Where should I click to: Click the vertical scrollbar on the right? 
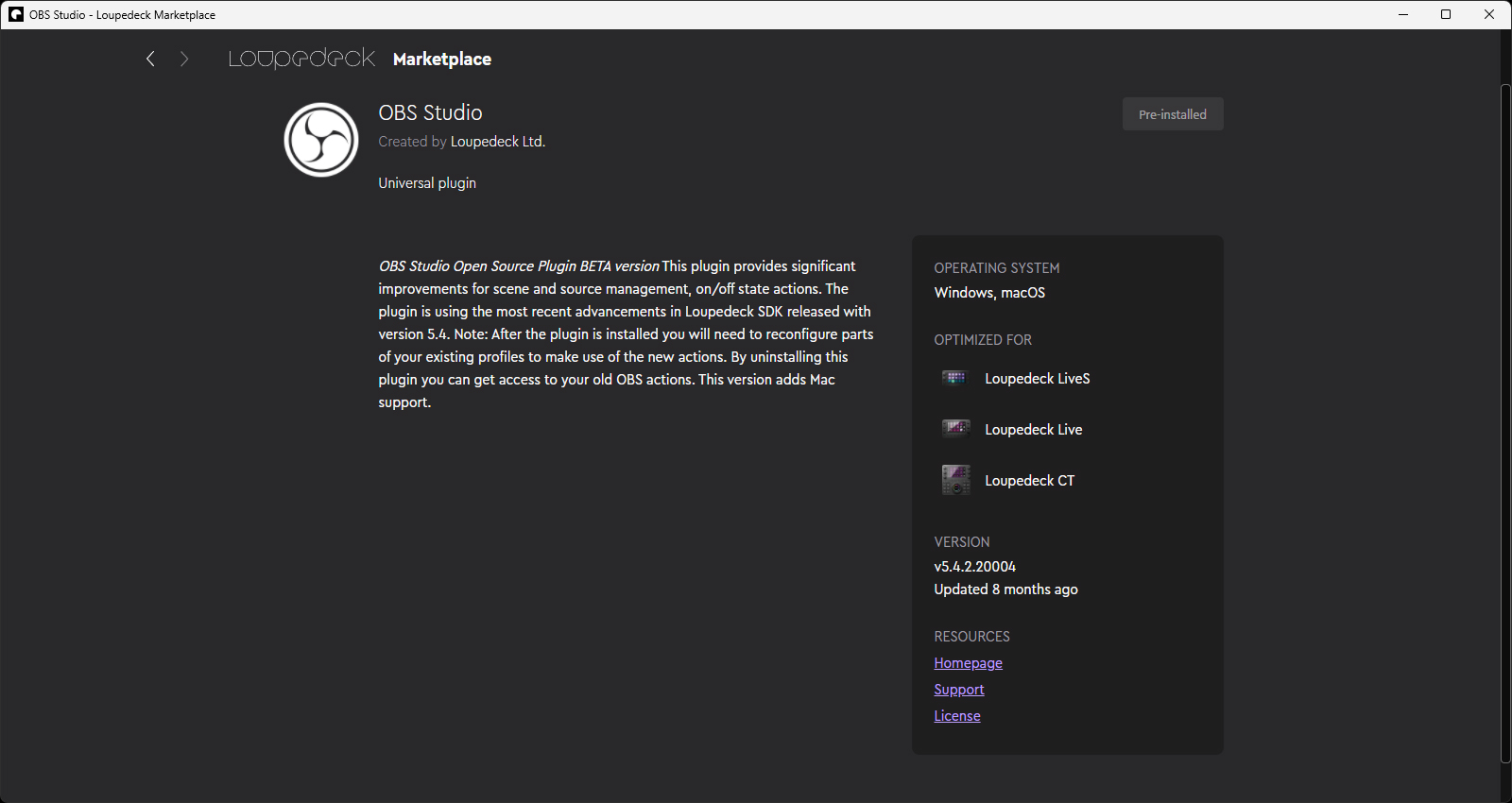click(x=1505, y=423)
